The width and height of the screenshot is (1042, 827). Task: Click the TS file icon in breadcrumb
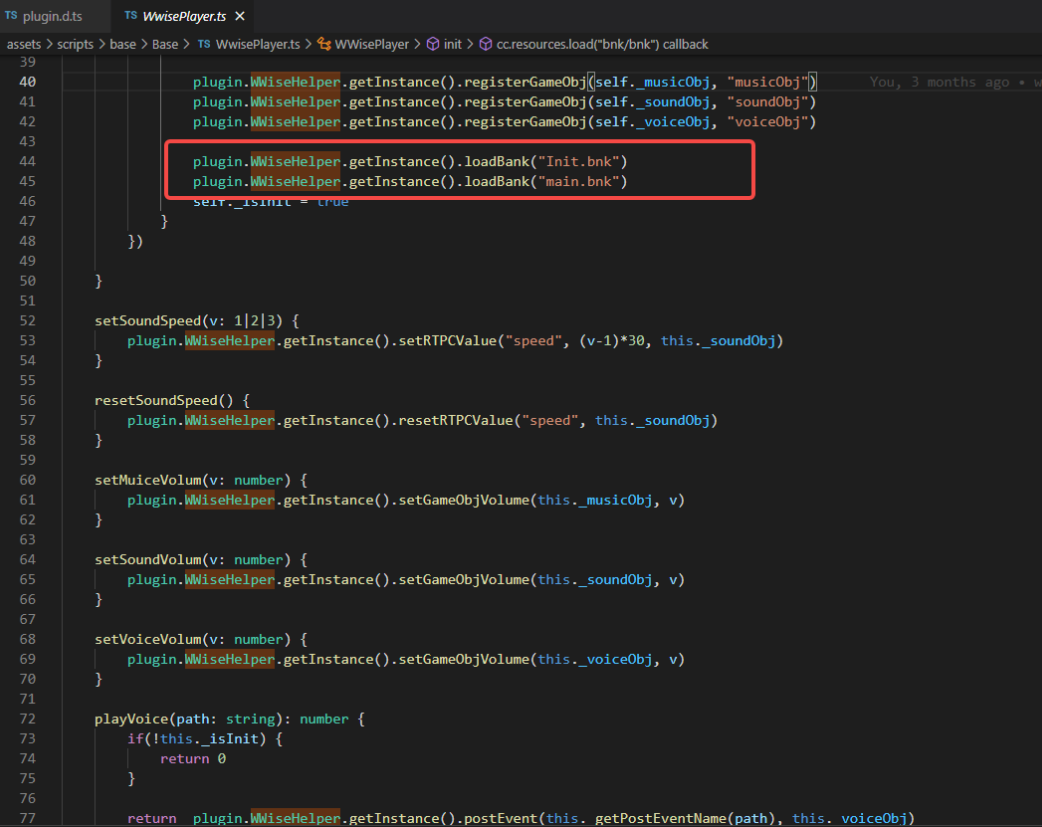tap(204, 44)
